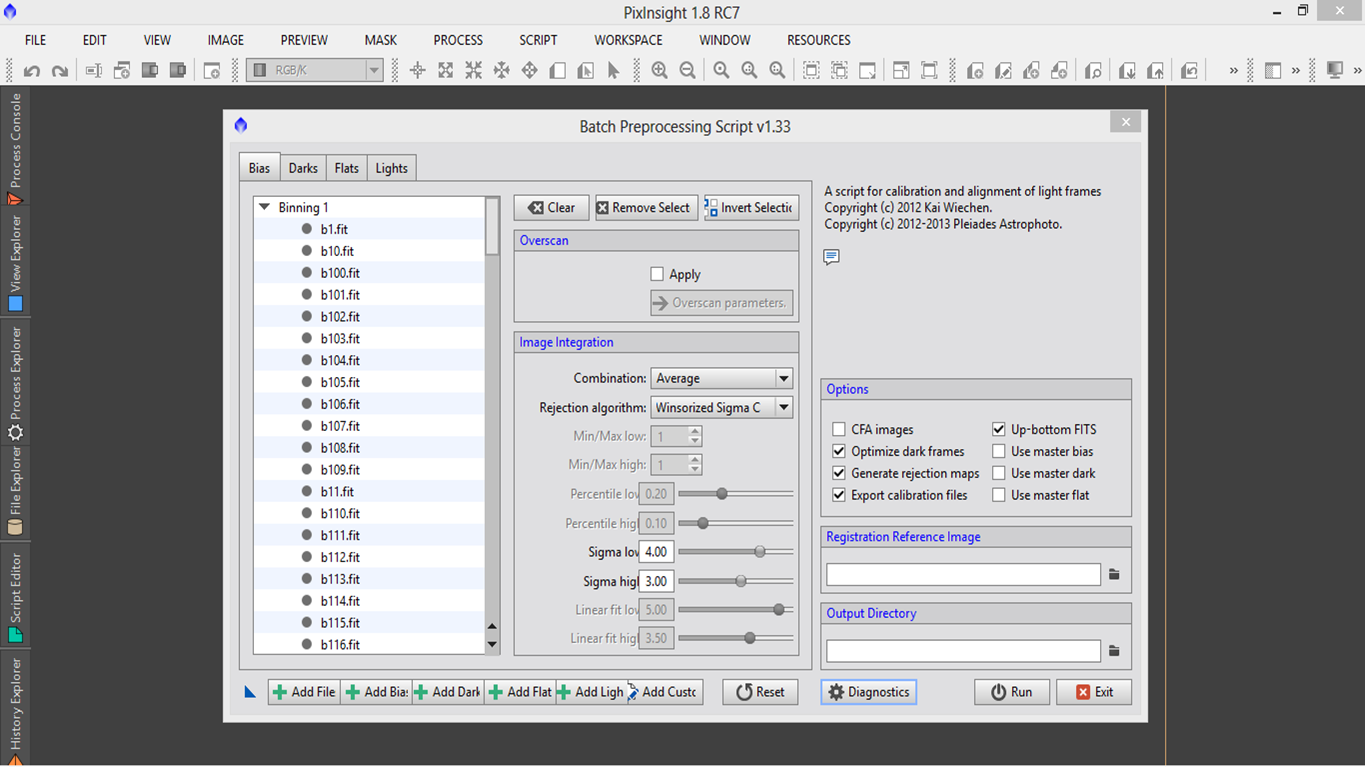Click the Zoom Out magnifier icon
The height and width of the screenshot is (767, 1365).
coord(687,70)
